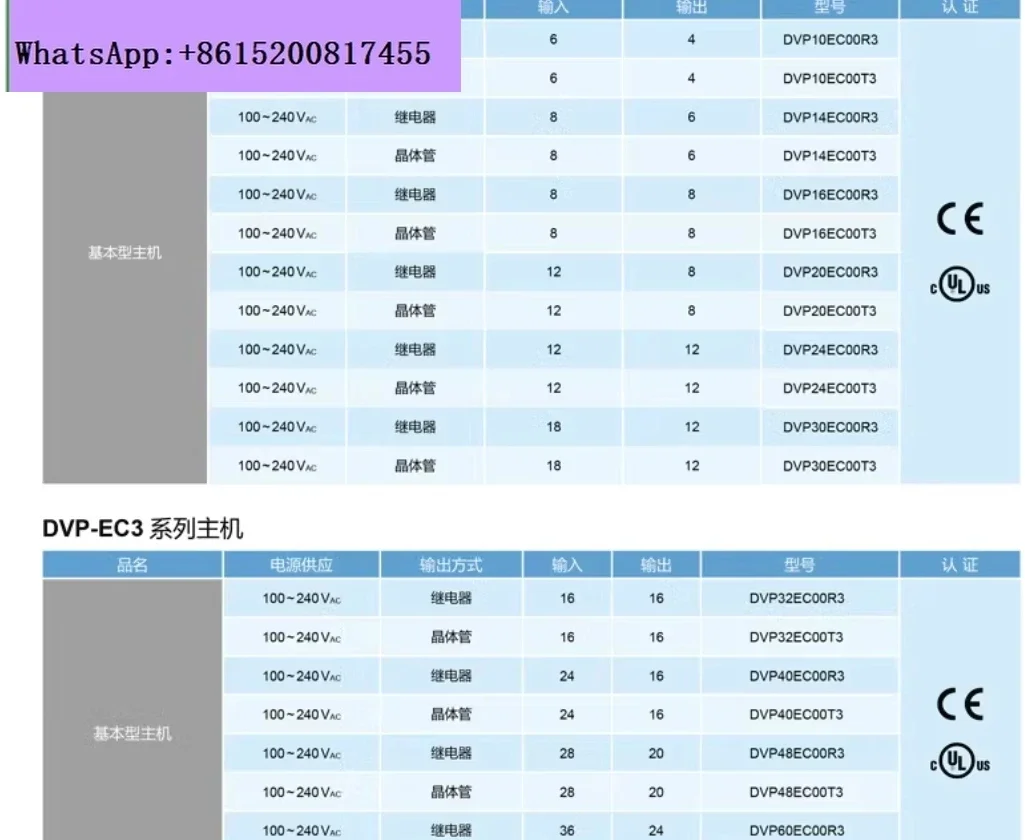1025x840 pixels.
Task: Click input value 36 in DVP60EC00R3 row
Action: tap(567, 830)
